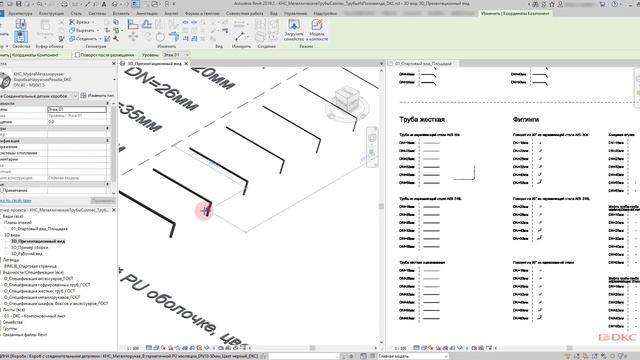Click 'Труба жесткая' heading in right view
The width and height of the screenshot is (640, 360).
pyautogui.click(x=422, y=120)
